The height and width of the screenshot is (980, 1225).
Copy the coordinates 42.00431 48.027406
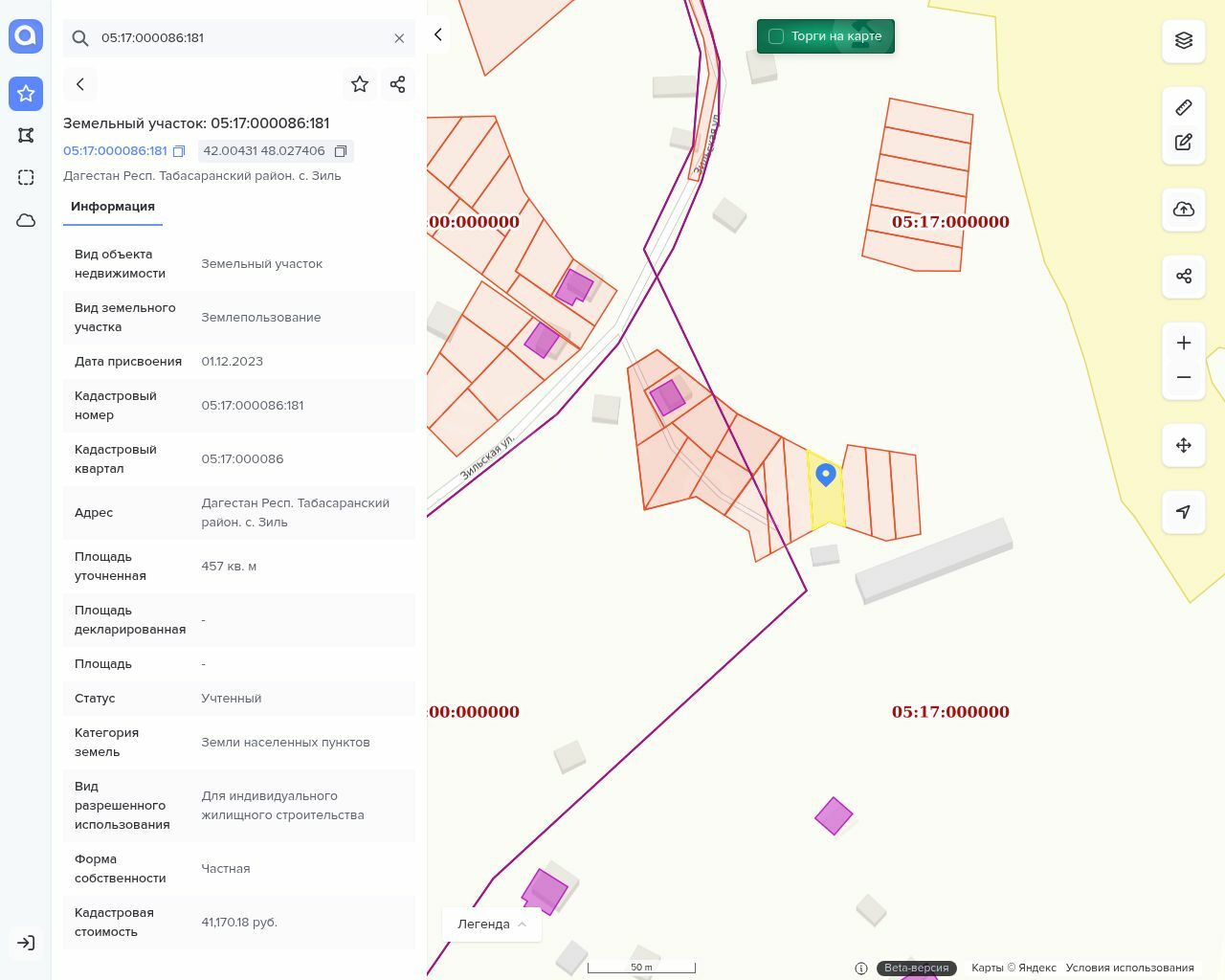point(340,151)
